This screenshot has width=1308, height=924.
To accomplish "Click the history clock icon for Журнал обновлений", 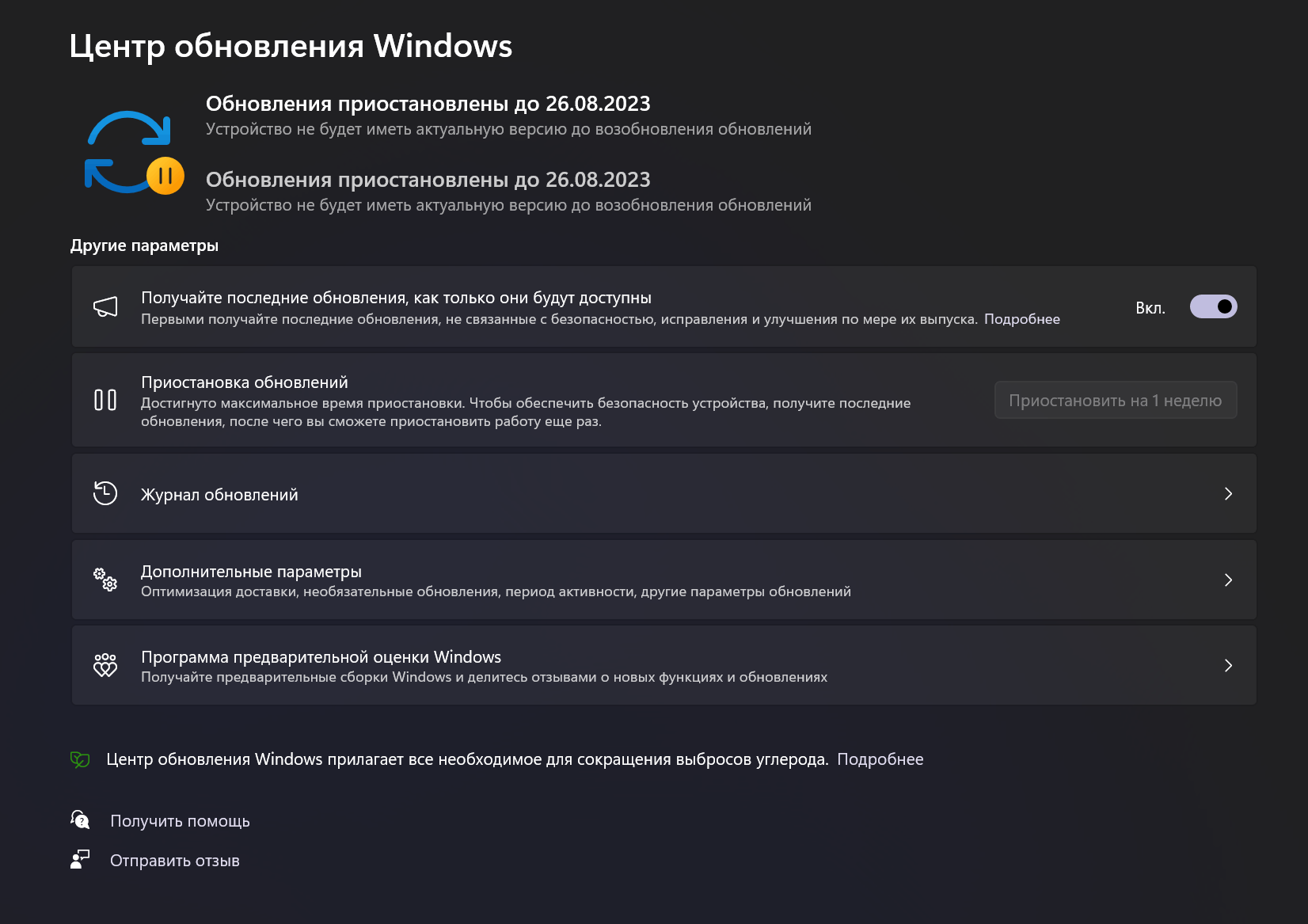I will click(105, 493).
